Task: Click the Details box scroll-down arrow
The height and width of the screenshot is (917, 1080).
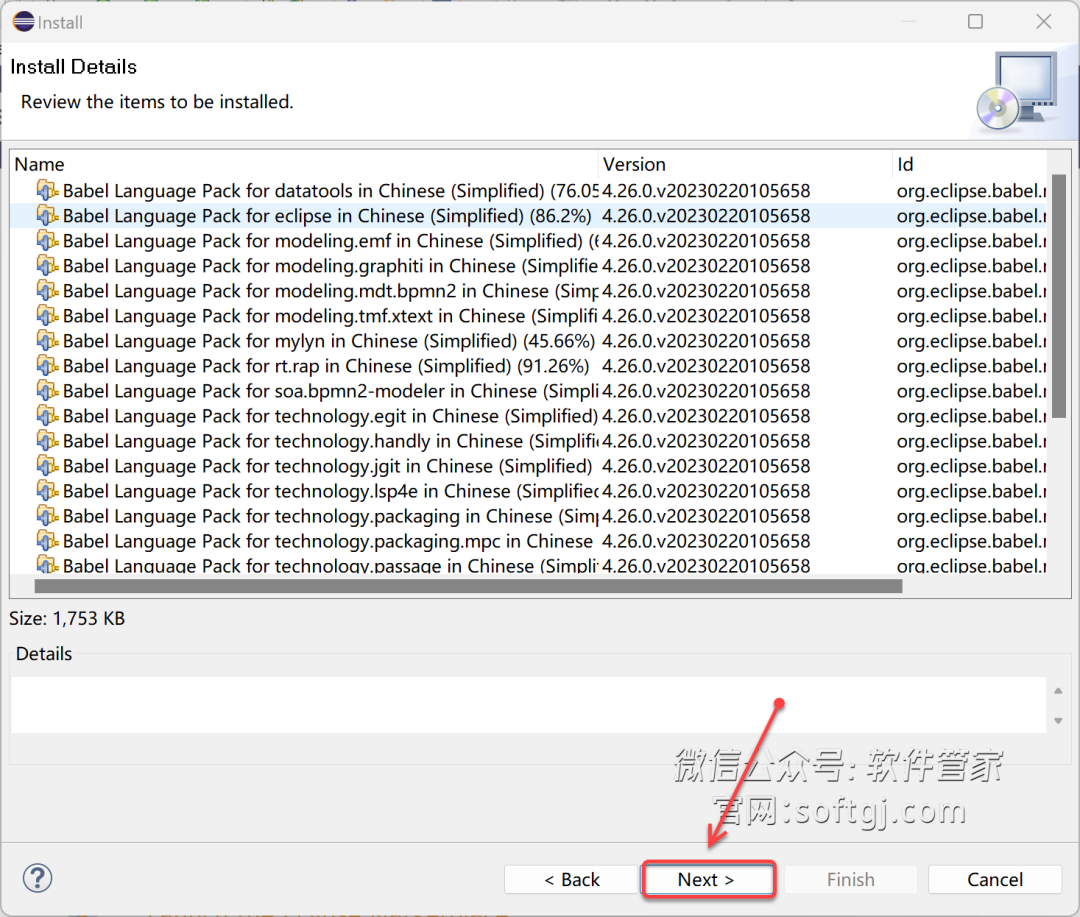Action: click(1058, 721)
